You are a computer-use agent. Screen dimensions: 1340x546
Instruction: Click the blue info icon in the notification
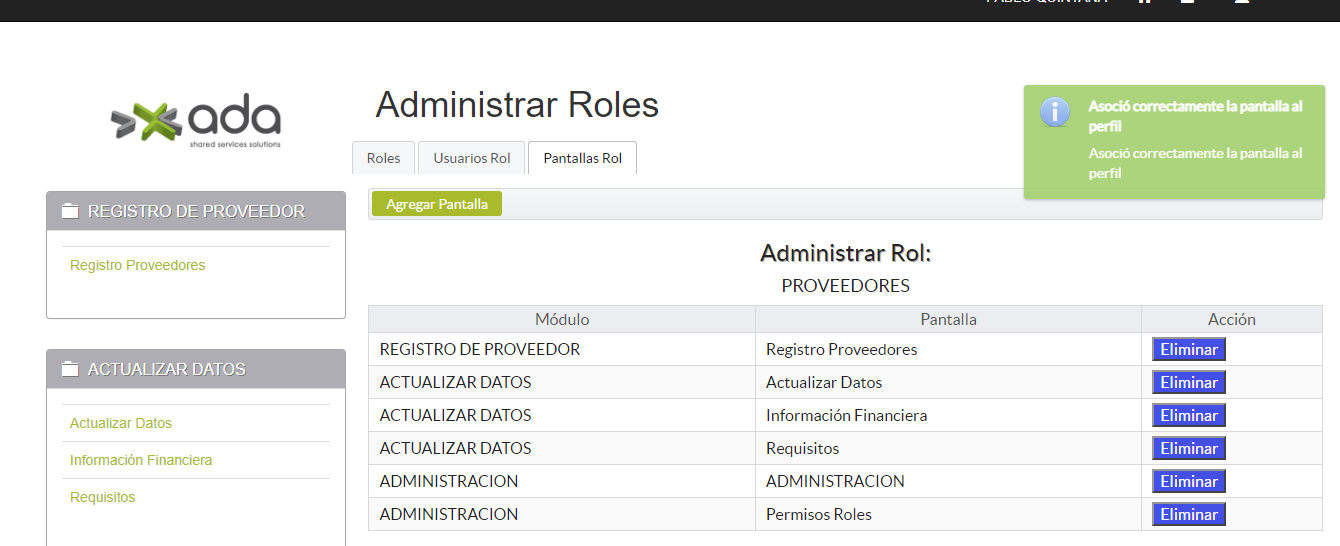[x=1055, y=112]
